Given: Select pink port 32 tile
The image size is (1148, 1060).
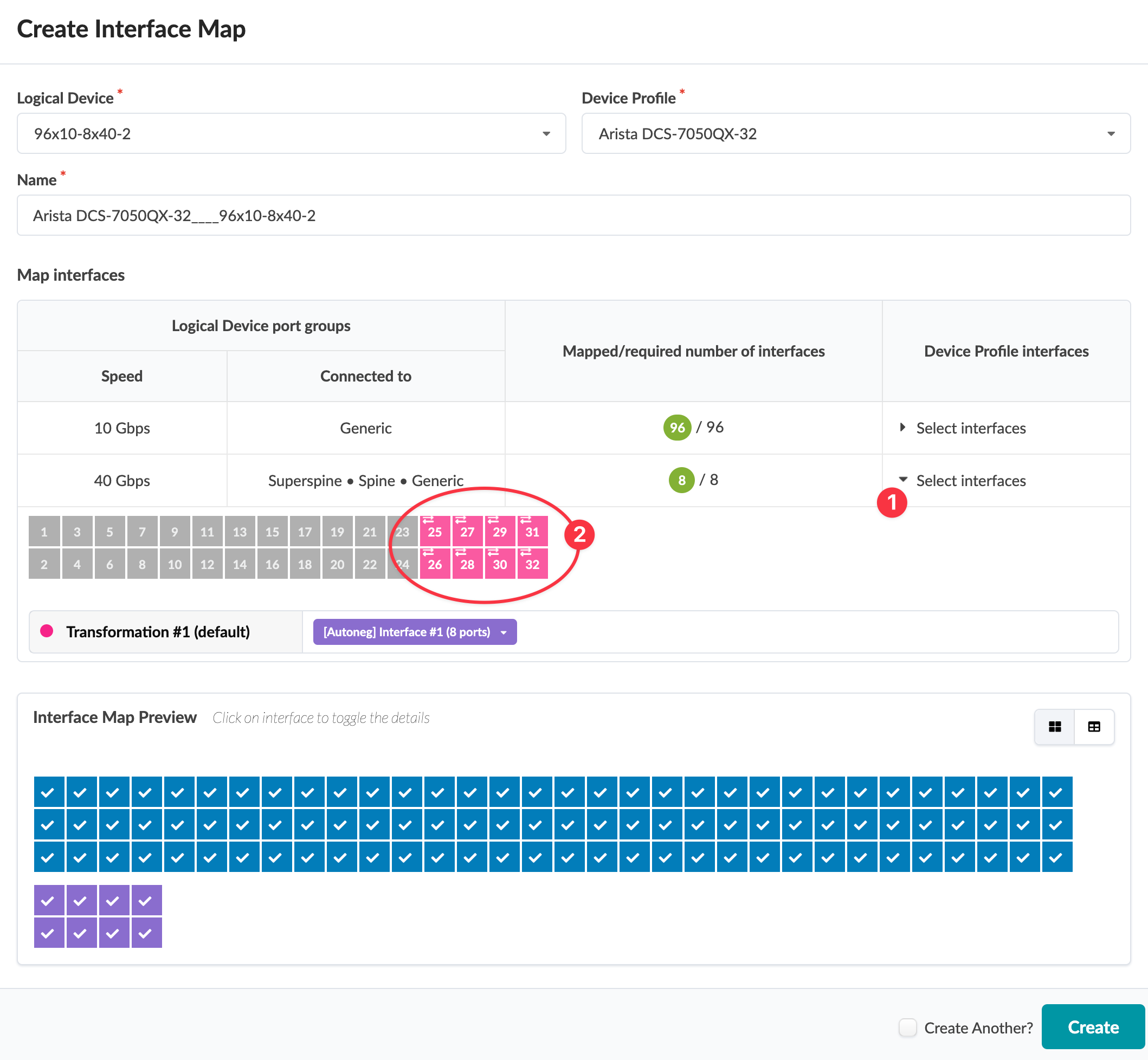Looking at the screenshot, I should pyautogui.click(x=532, y=564).
